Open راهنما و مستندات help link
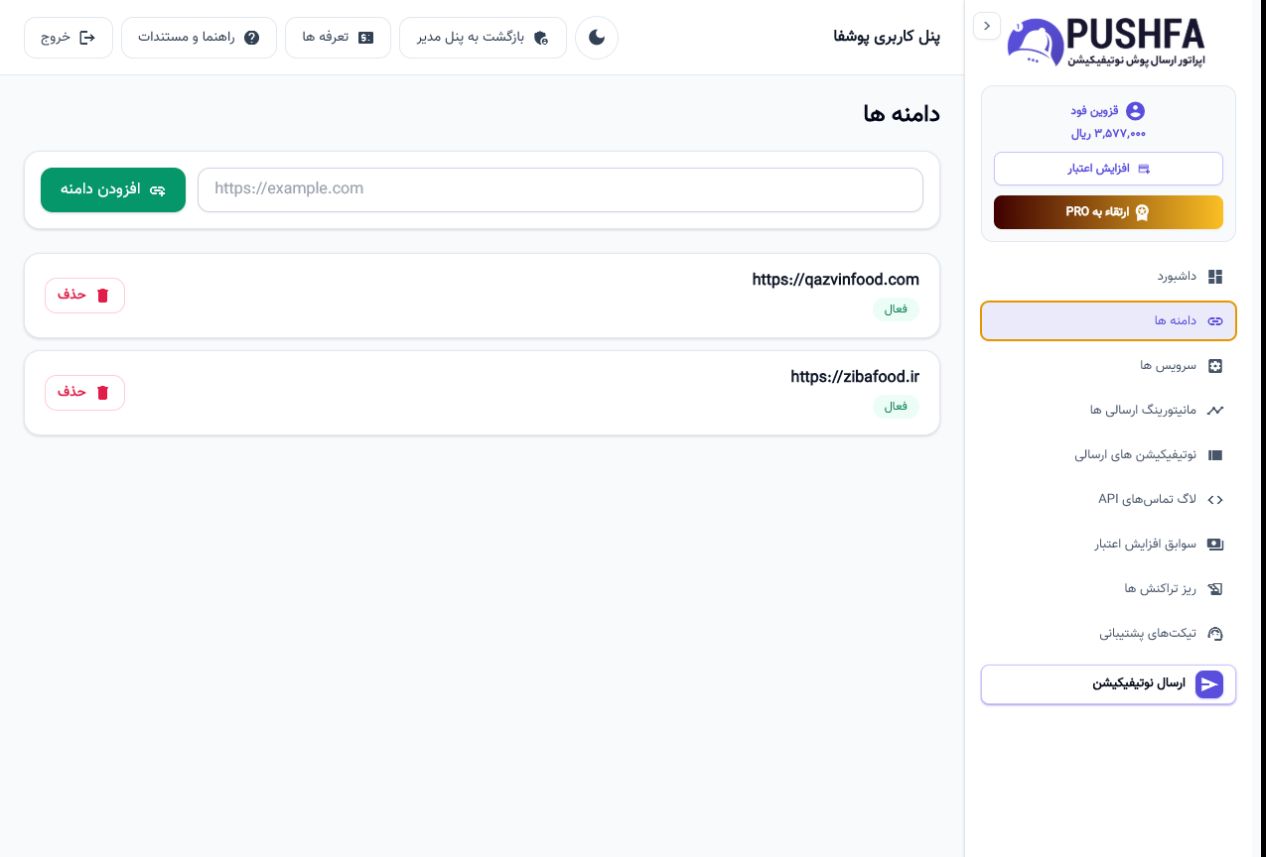The height and width of the screenshot is (857, 1266). (x=199, y=38)
